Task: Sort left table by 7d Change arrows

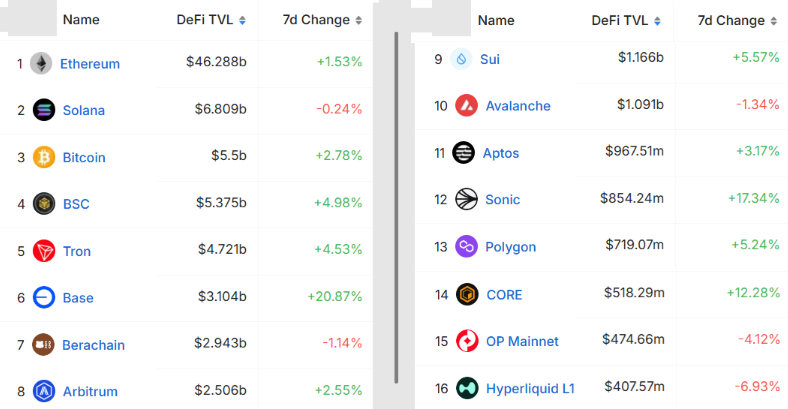Action: tap(358, 20)
